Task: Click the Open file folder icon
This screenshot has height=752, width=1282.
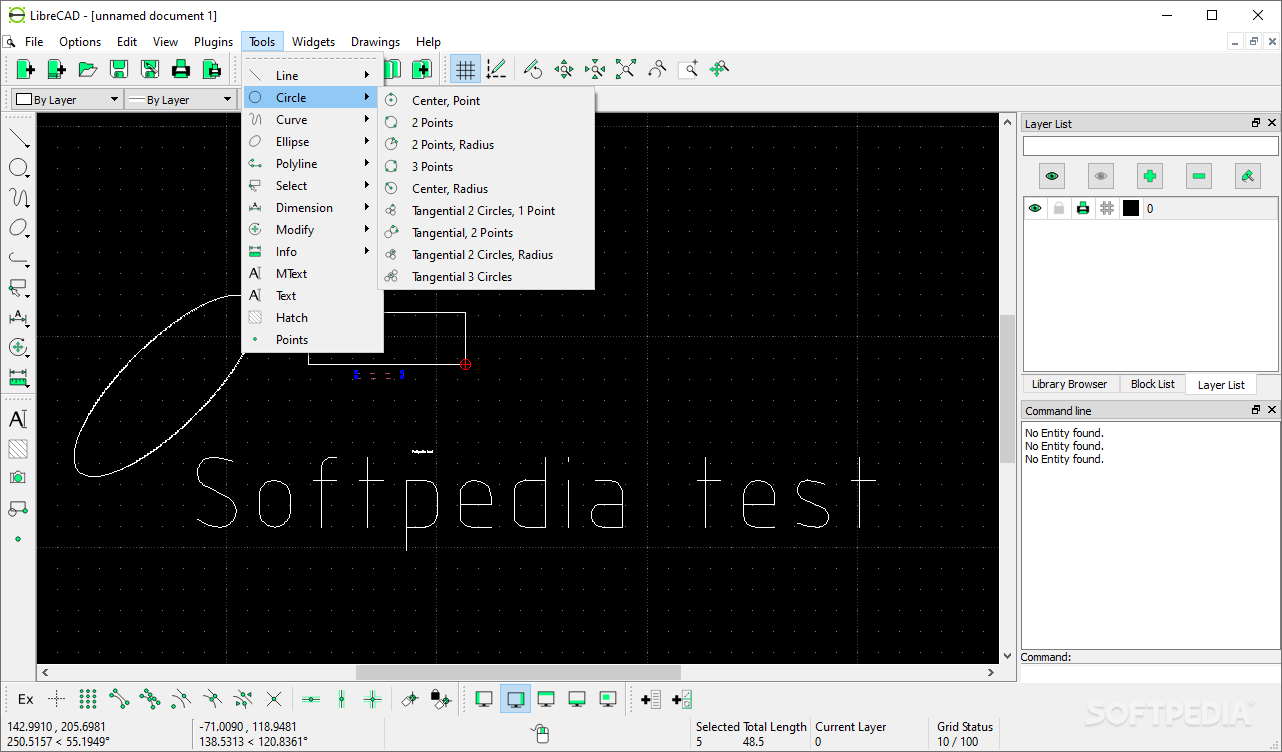Action: pyautogui.click(x=88, y=69)
